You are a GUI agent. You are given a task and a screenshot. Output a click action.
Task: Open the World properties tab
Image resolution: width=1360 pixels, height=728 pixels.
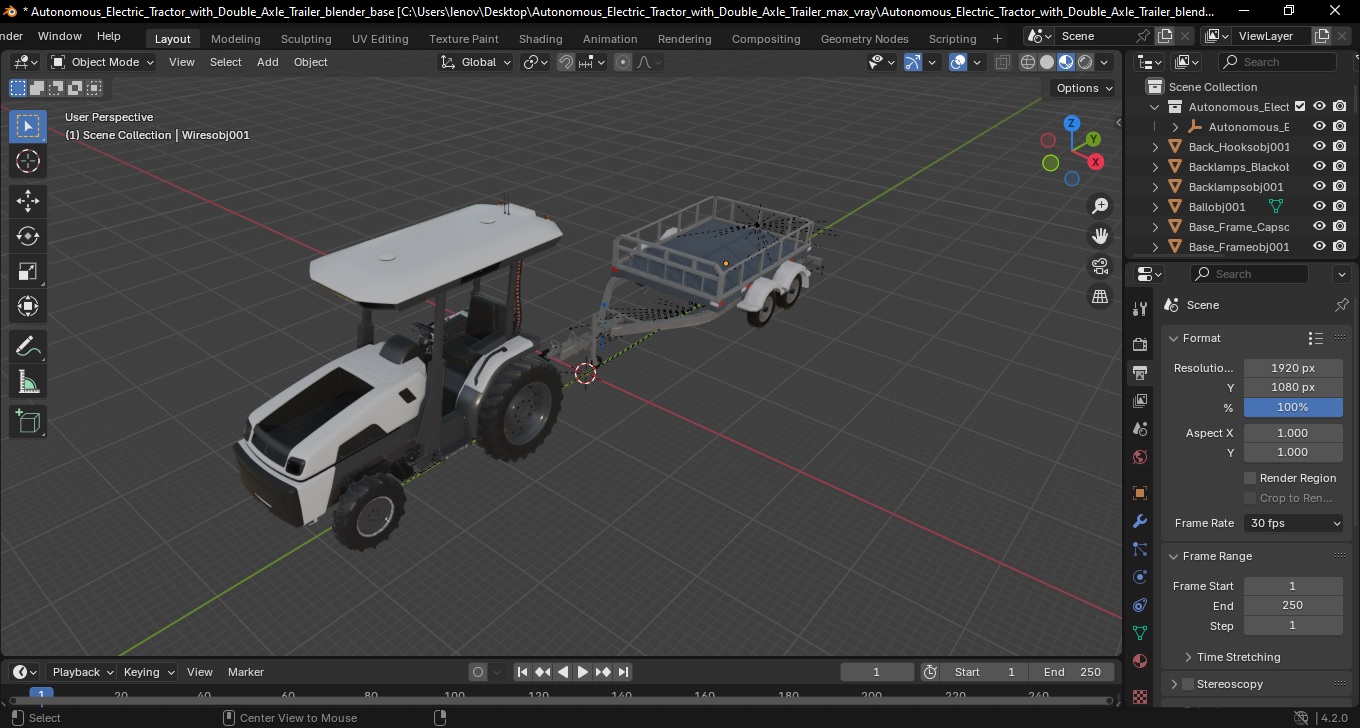click(1140, 457)
